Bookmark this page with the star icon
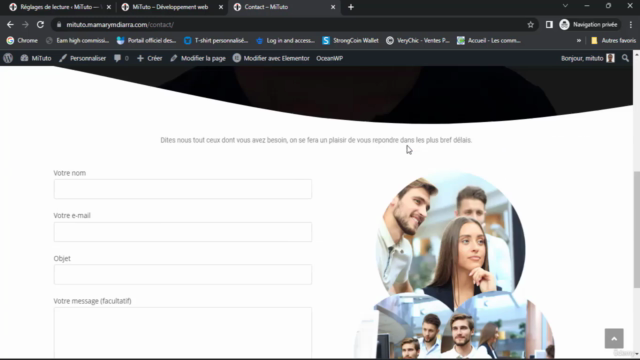The width and height of the screenshot is (640, 360). 530,24
